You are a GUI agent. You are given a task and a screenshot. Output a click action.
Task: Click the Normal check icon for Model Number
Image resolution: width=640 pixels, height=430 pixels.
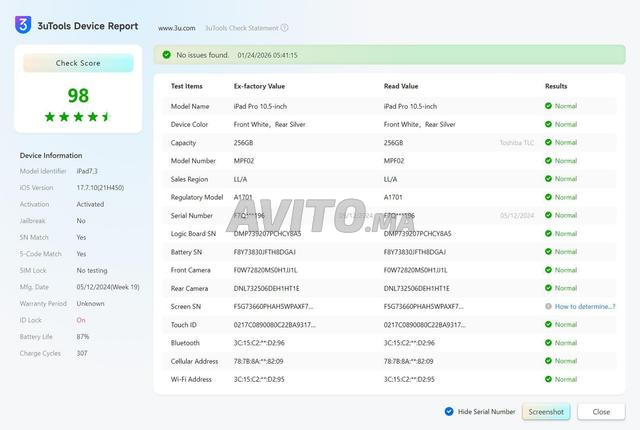pyautogui.click(x=548, y=161)
